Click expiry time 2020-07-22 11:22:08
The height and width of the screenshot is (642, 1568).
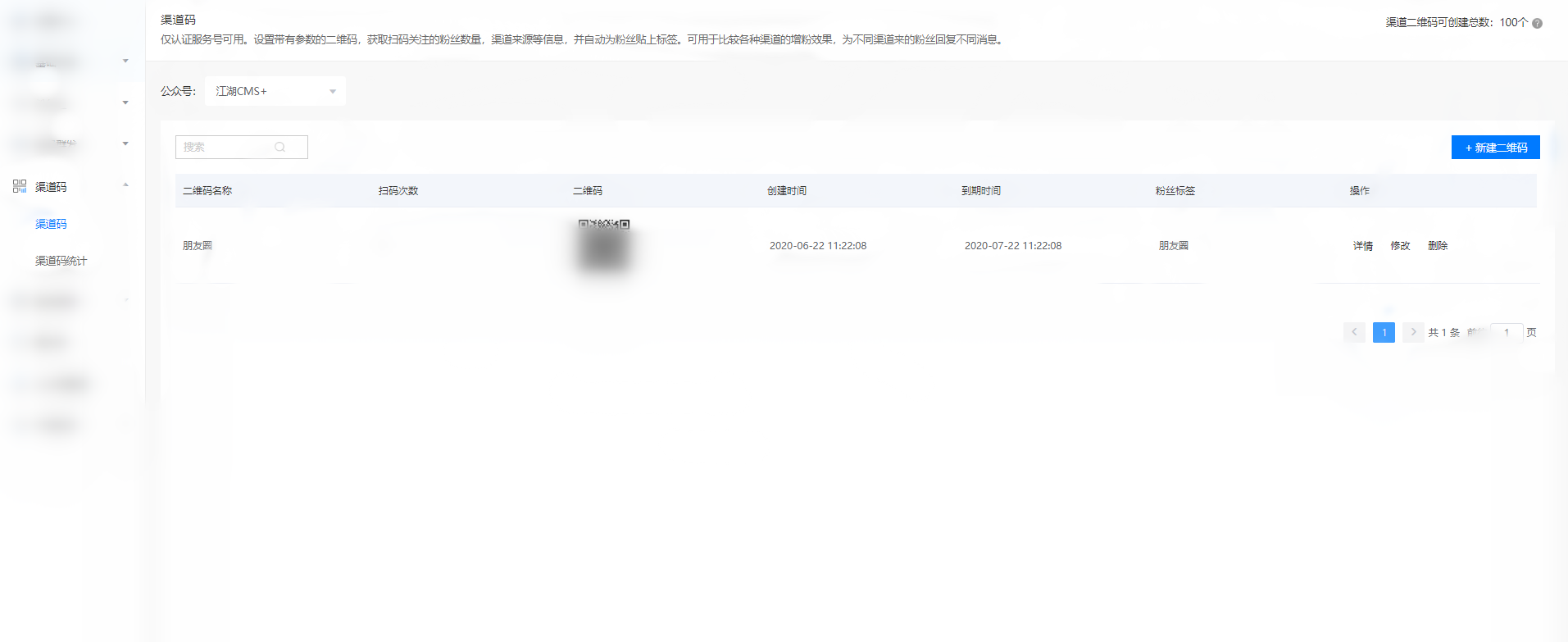(x=1013, y=246)
